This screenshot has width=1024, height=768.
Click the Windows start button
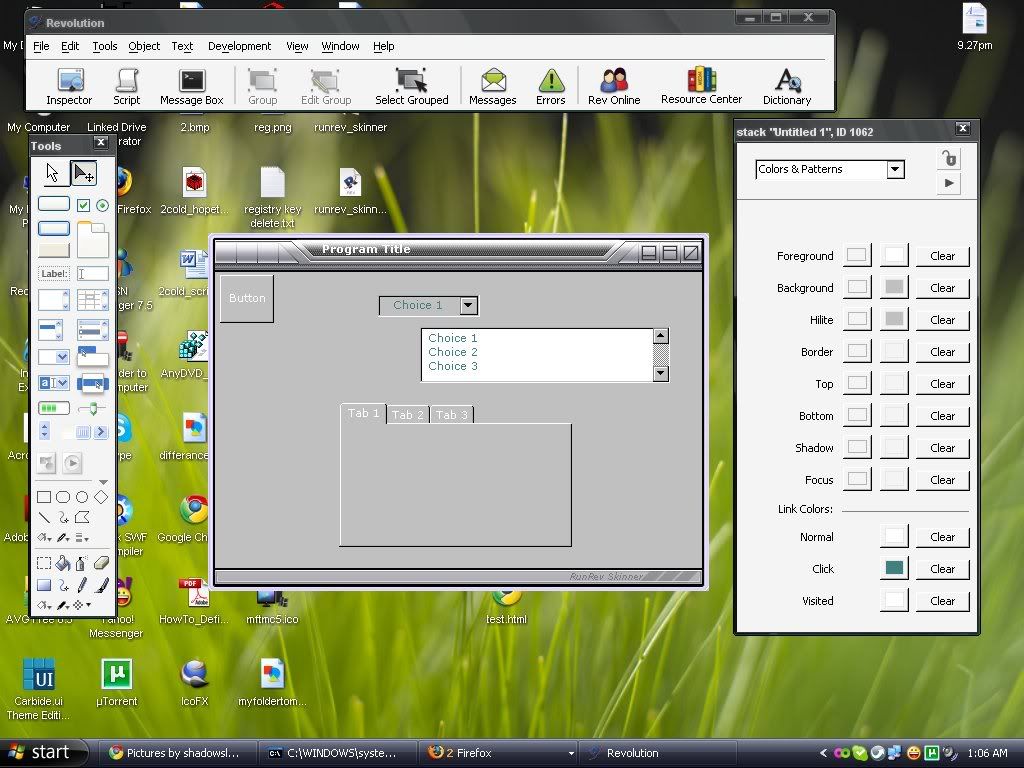click(44, 753)
